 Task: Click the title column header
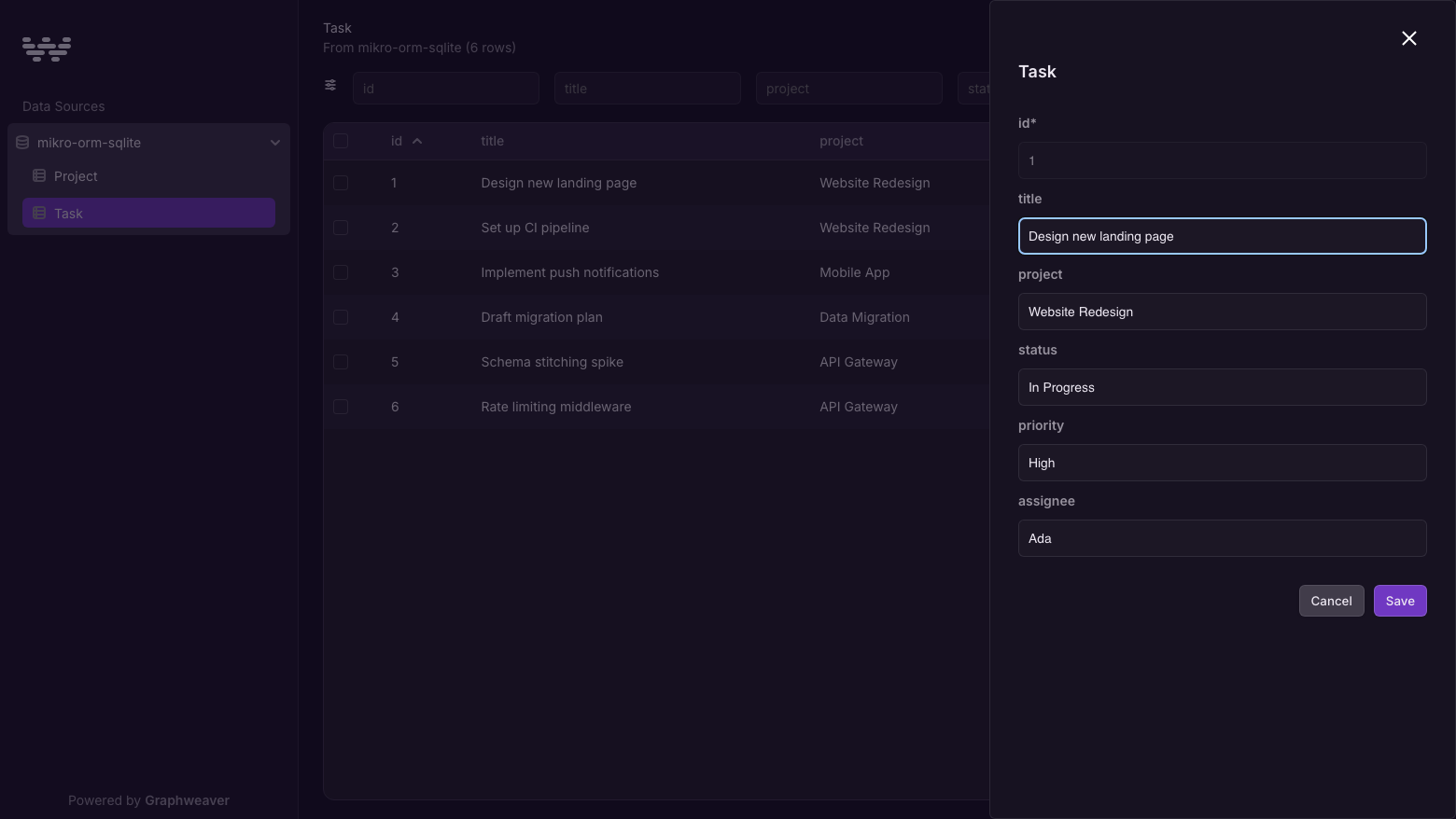492,141
